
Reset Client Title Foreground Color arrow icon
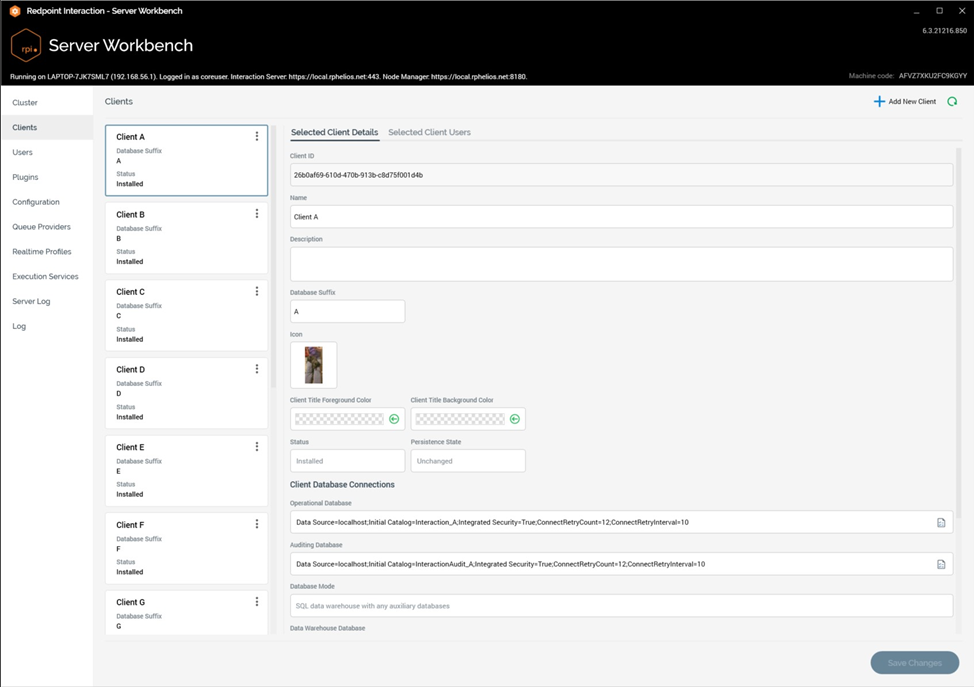394,419
